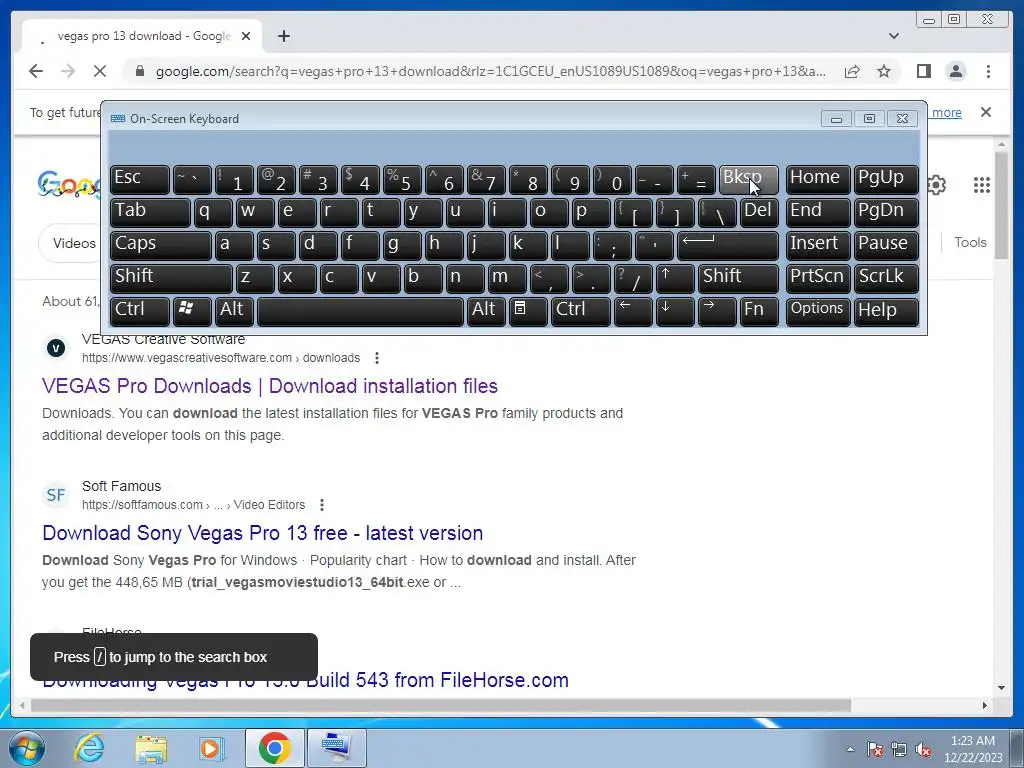Click the PrtScn key
Image resolution: width=1024 pixels, height=768 pixels.
coord(818,278)
